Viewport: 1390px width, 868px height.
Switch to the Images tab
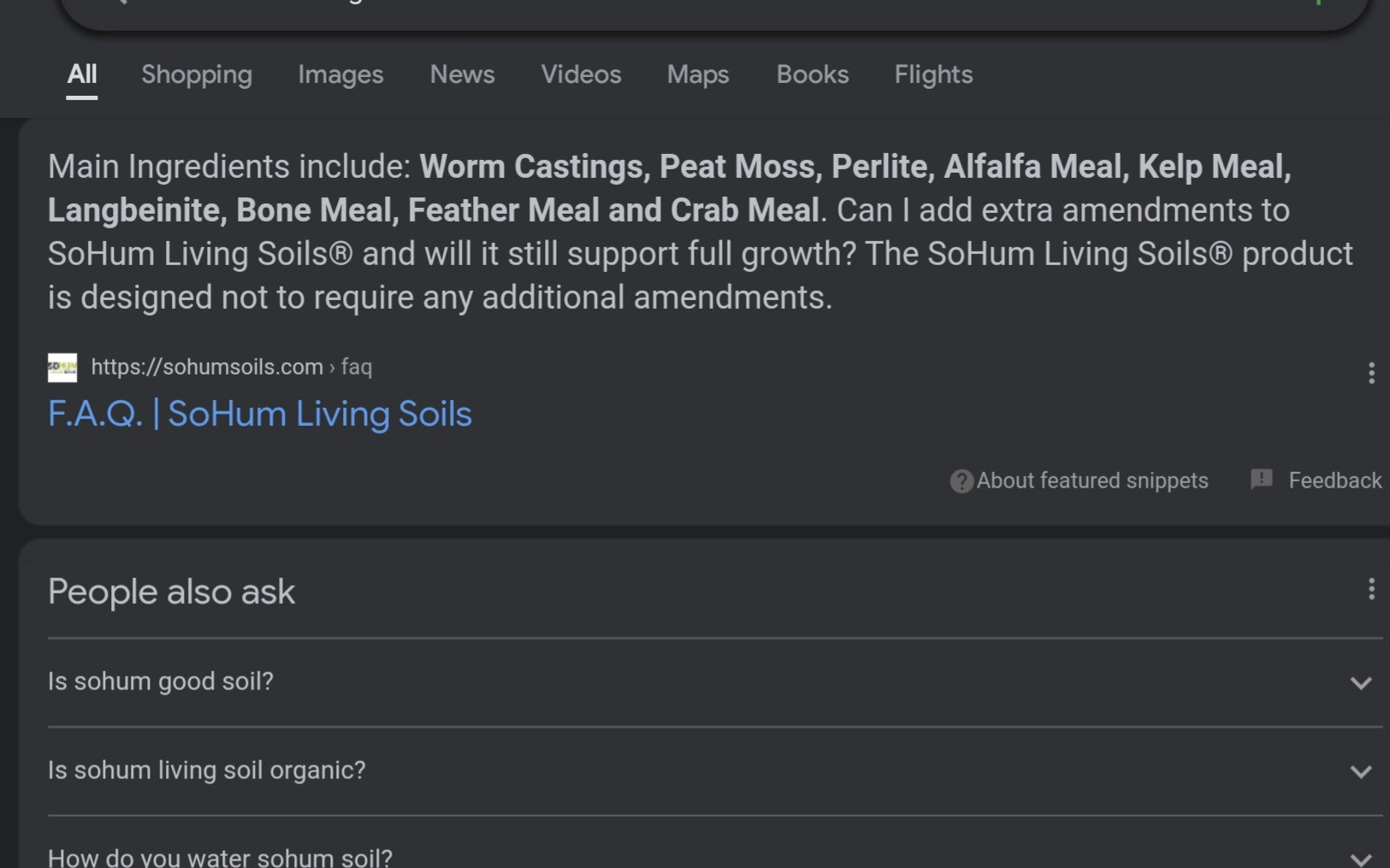[x=340, y=75]
